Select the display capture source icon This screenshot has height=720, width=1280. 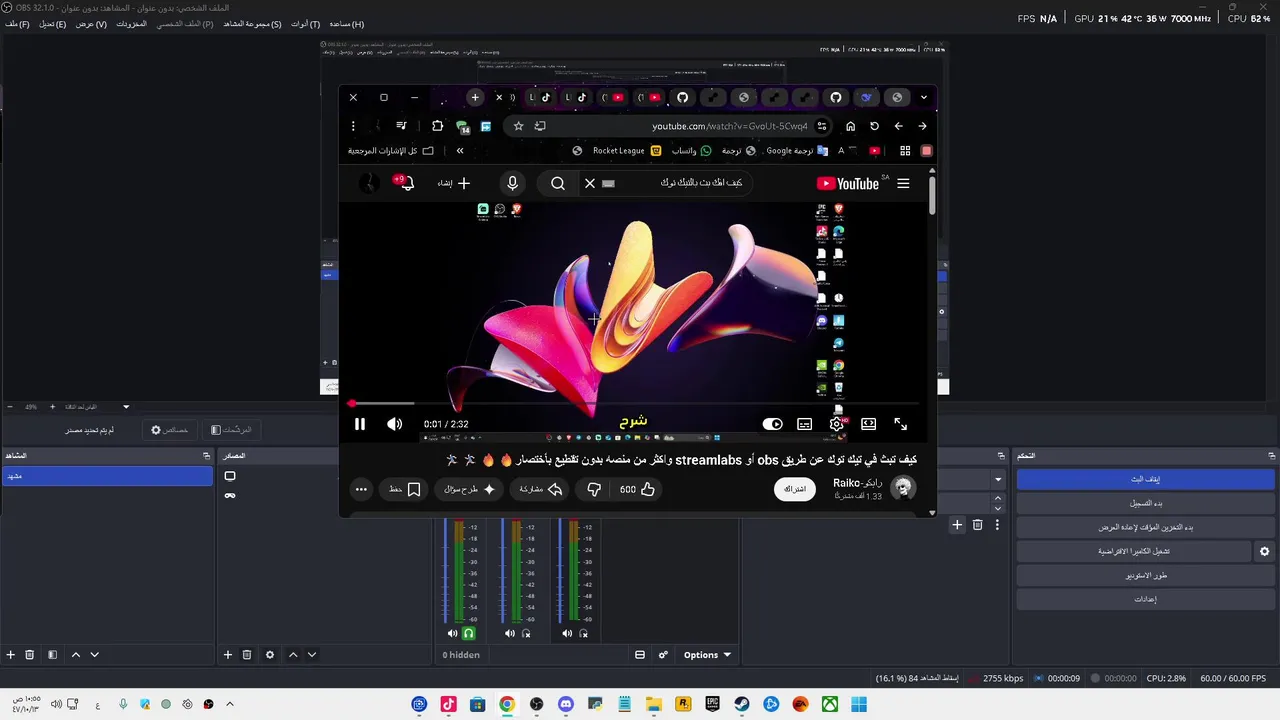(230, 476)
